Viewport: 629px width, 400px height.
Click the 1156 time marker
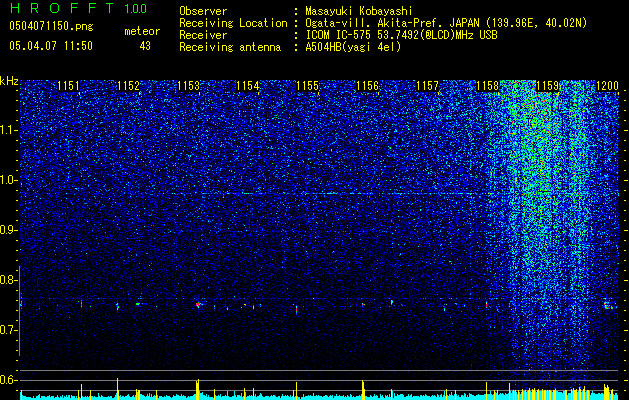367,86
